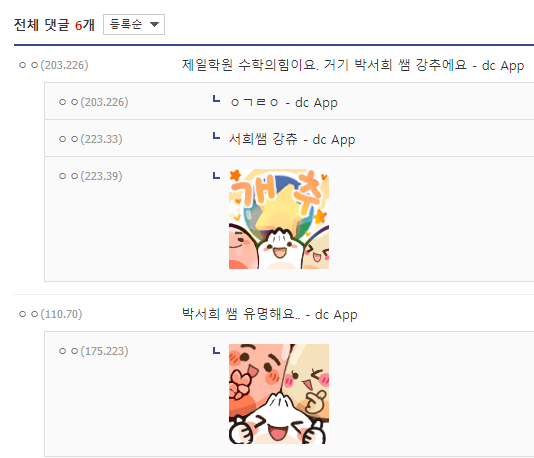
Task: Select nickname ㅇㅇ(203.226) on first comment
Action: pos(53,65)
